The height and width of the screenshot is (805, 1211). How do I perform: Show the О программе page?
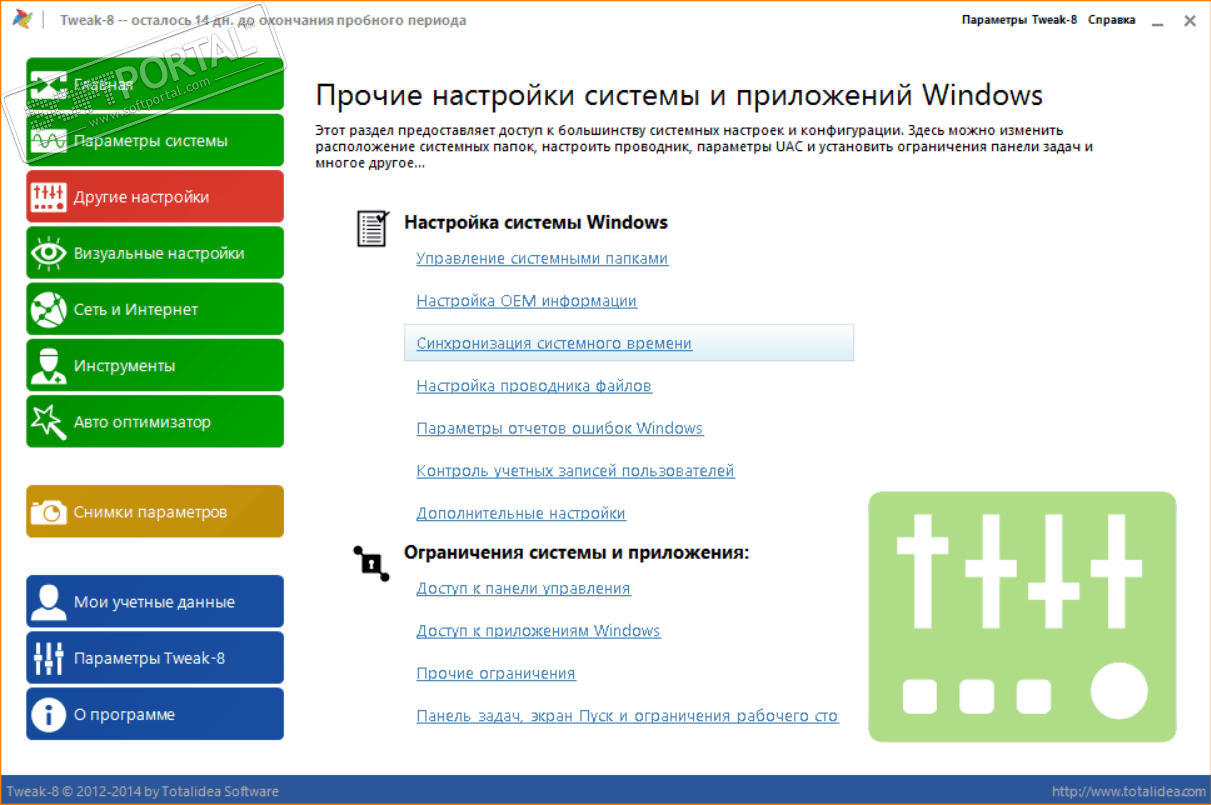point(155,714)
